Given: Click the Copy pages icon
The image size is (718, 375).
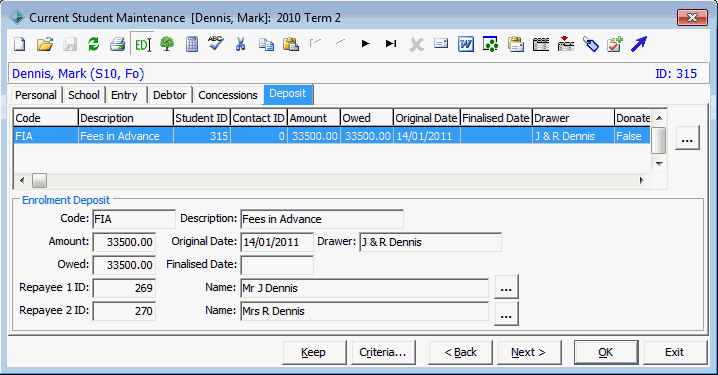Looking at the screenshot, I should tap(266, 44).
